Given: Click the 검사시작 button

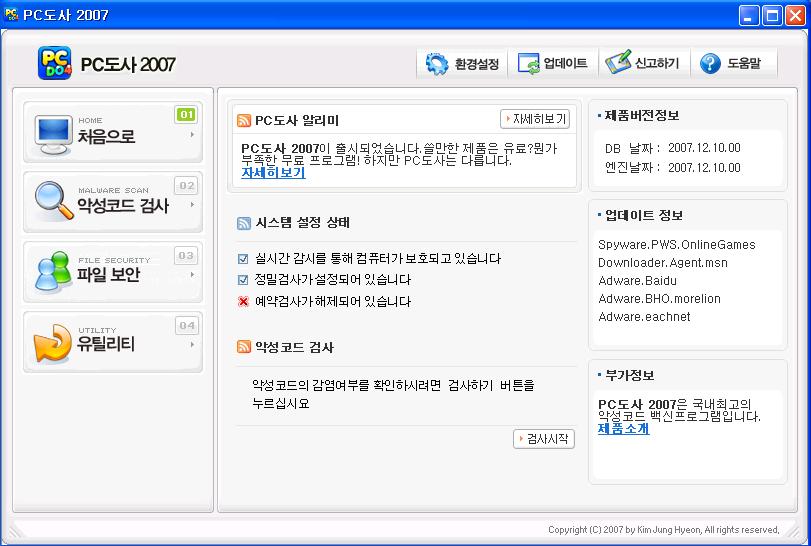Looking at the screenshot, I should (544, 439).
